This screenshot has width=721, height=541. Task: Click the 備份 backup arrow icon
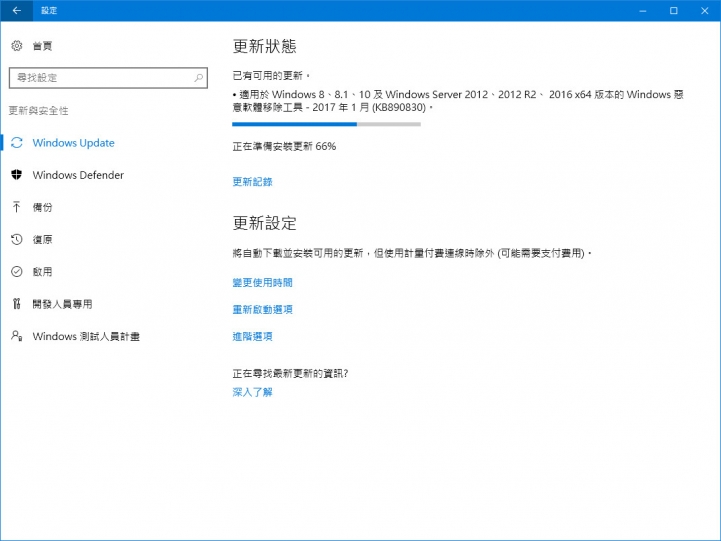(17, 207)
